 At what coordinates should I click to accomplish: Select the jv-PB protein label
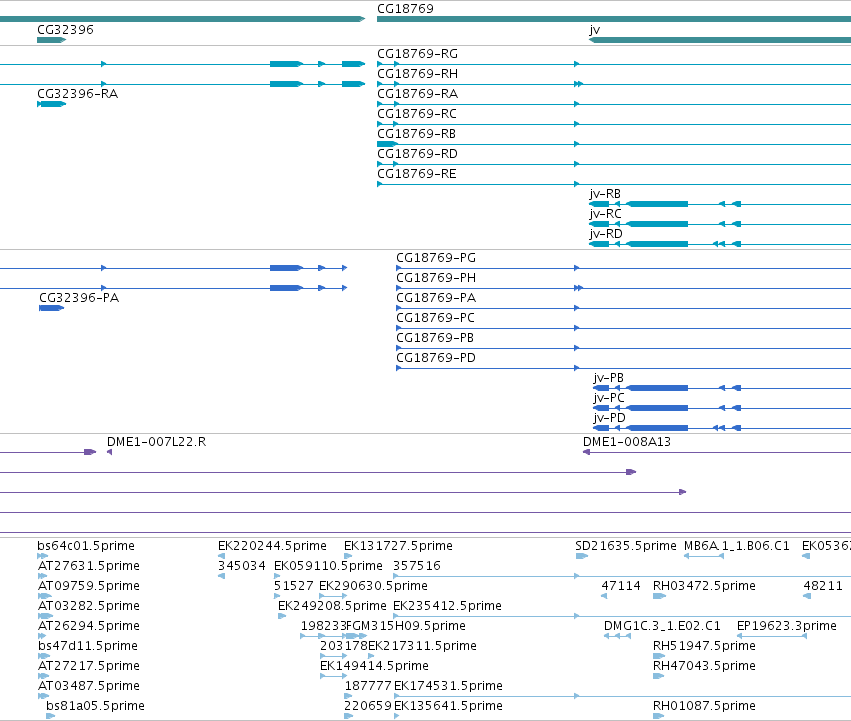608,378
